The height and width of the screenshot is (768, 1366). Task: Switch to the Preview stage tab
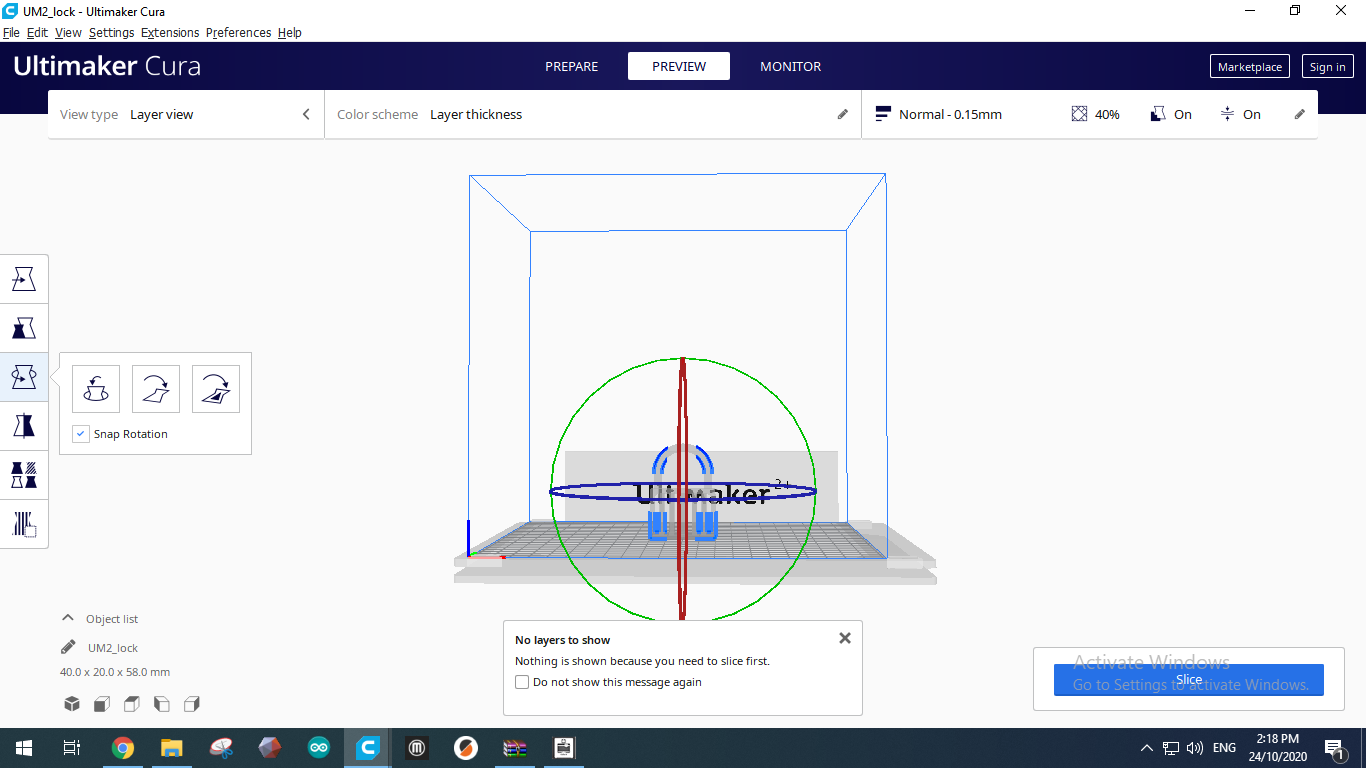(x=679, y=67)
